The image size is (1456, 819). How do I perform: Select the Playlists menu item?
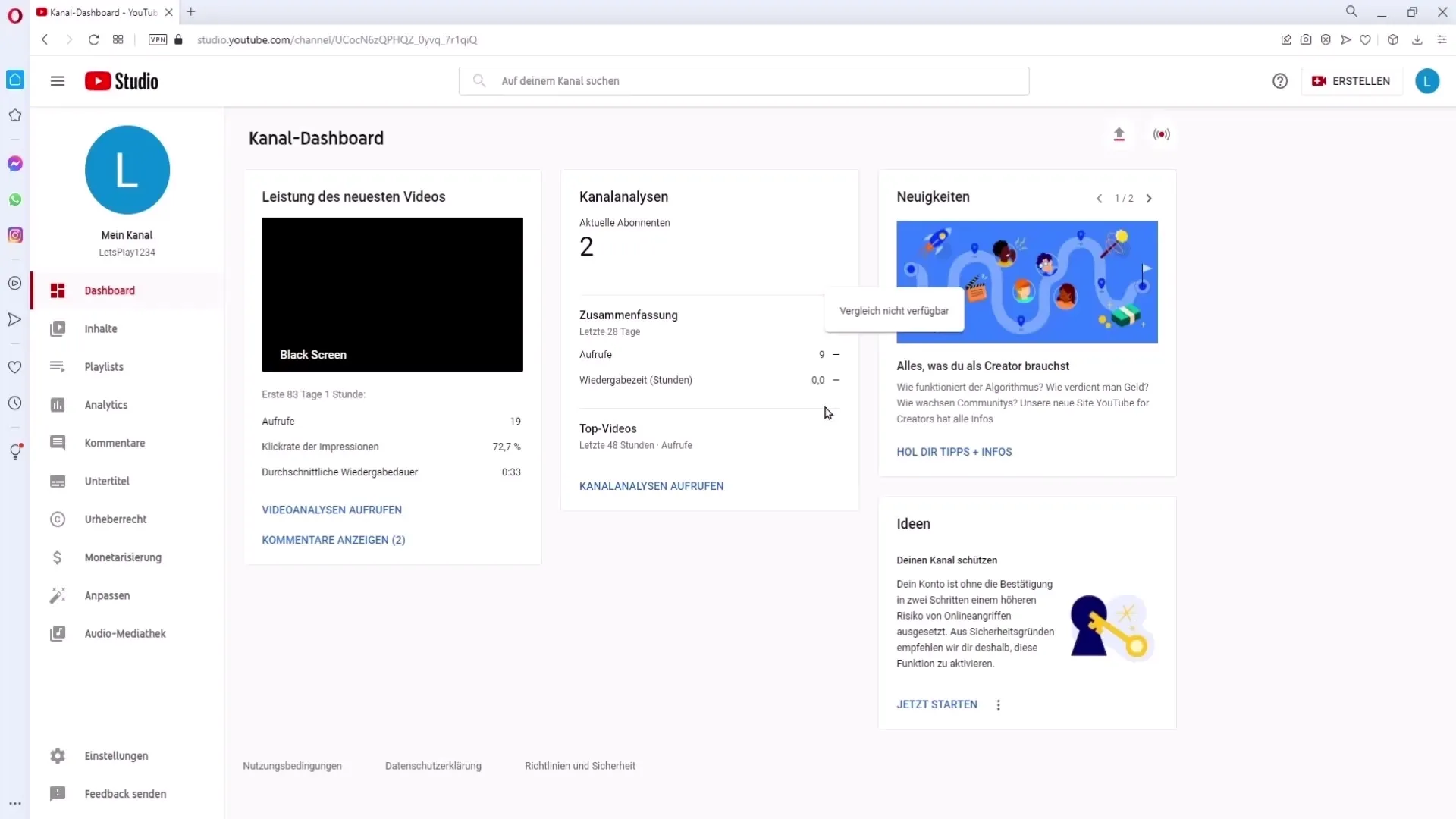[104, 367]
